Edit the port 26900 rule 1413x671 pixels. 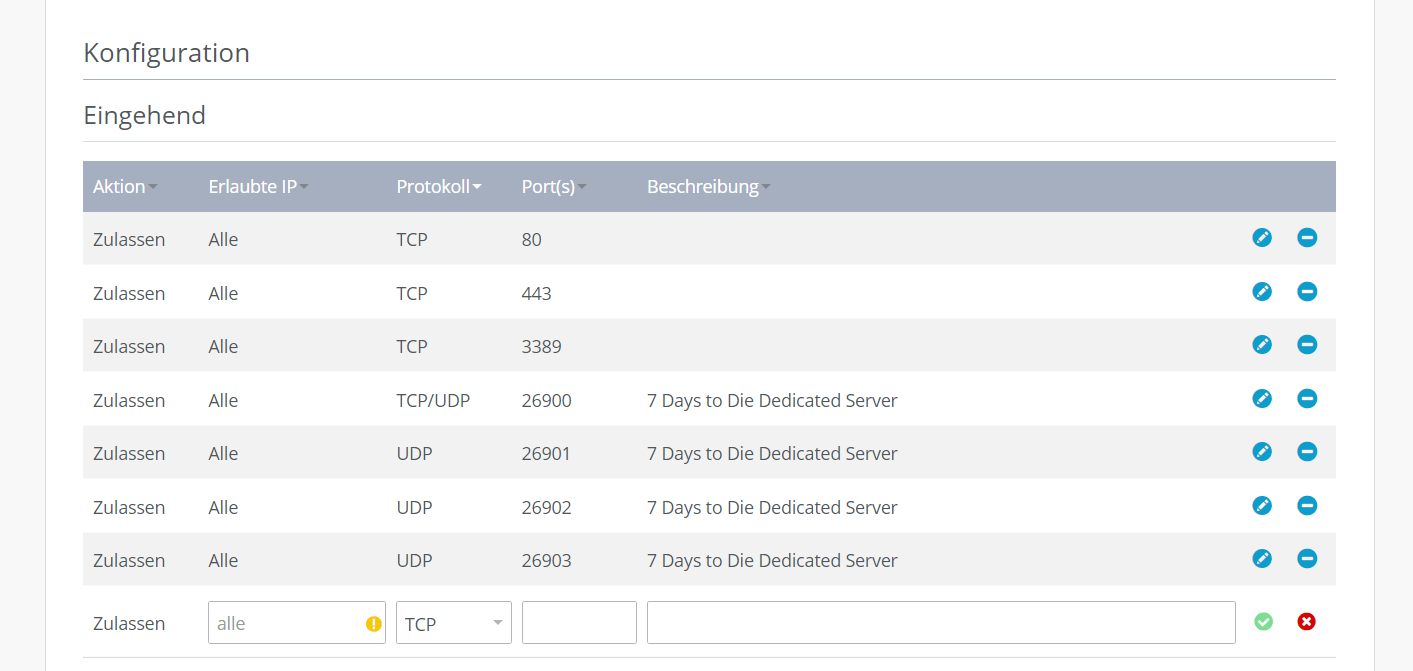pyautogui.click(x=1262, y=399)
